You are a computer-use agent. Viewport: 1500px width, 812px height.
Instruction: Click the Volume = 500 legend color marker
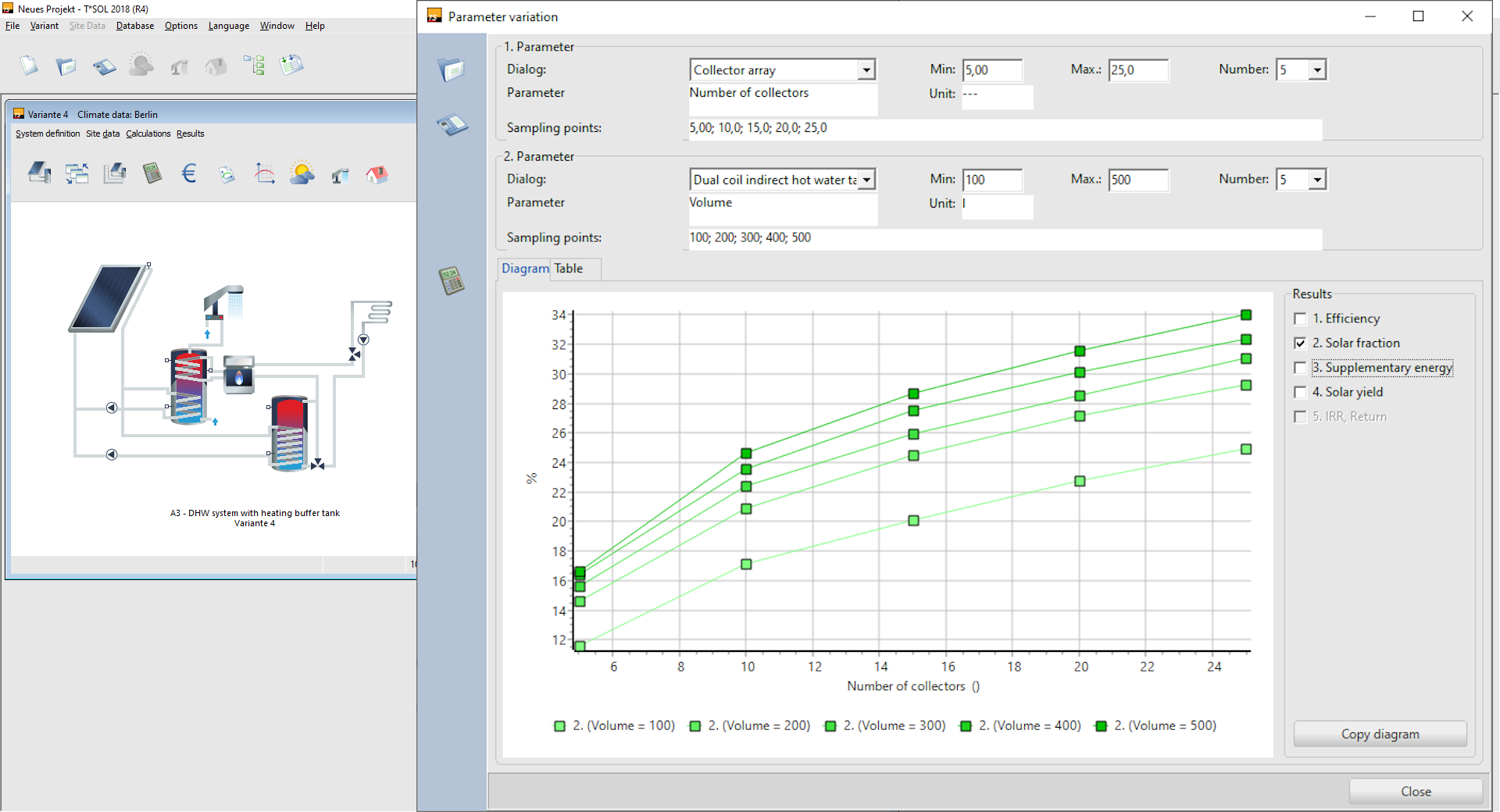1101,726
